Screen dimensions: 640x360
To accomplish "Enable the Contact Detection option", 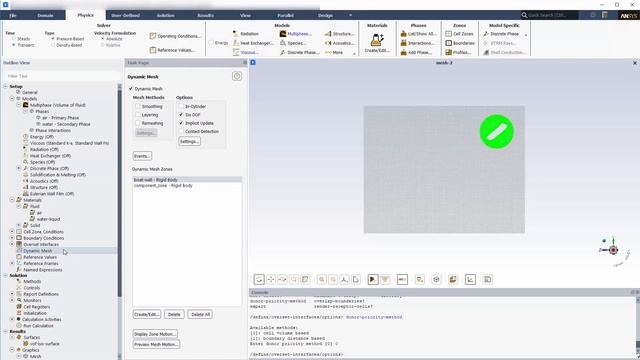I will point(181,131).
